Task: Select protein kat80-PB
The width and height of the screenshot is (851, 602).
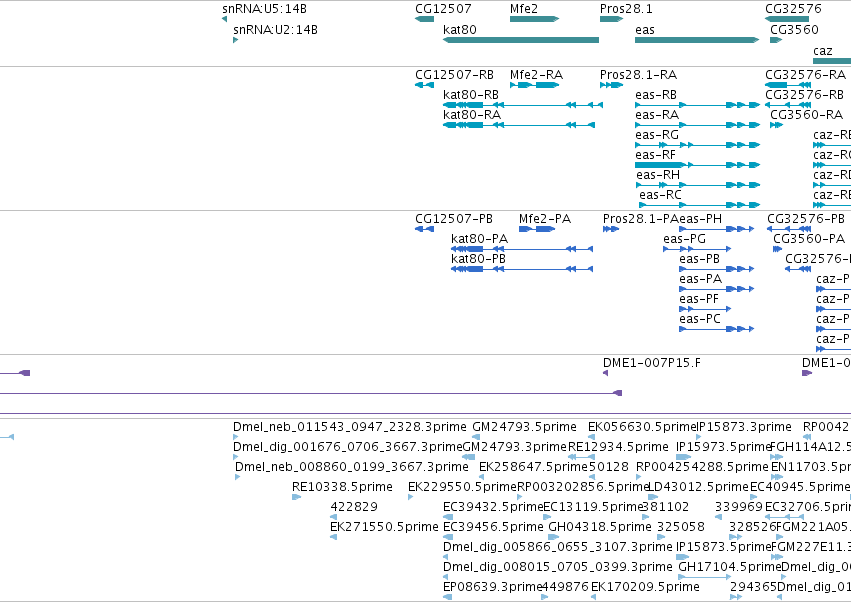Action: point(522,269)
